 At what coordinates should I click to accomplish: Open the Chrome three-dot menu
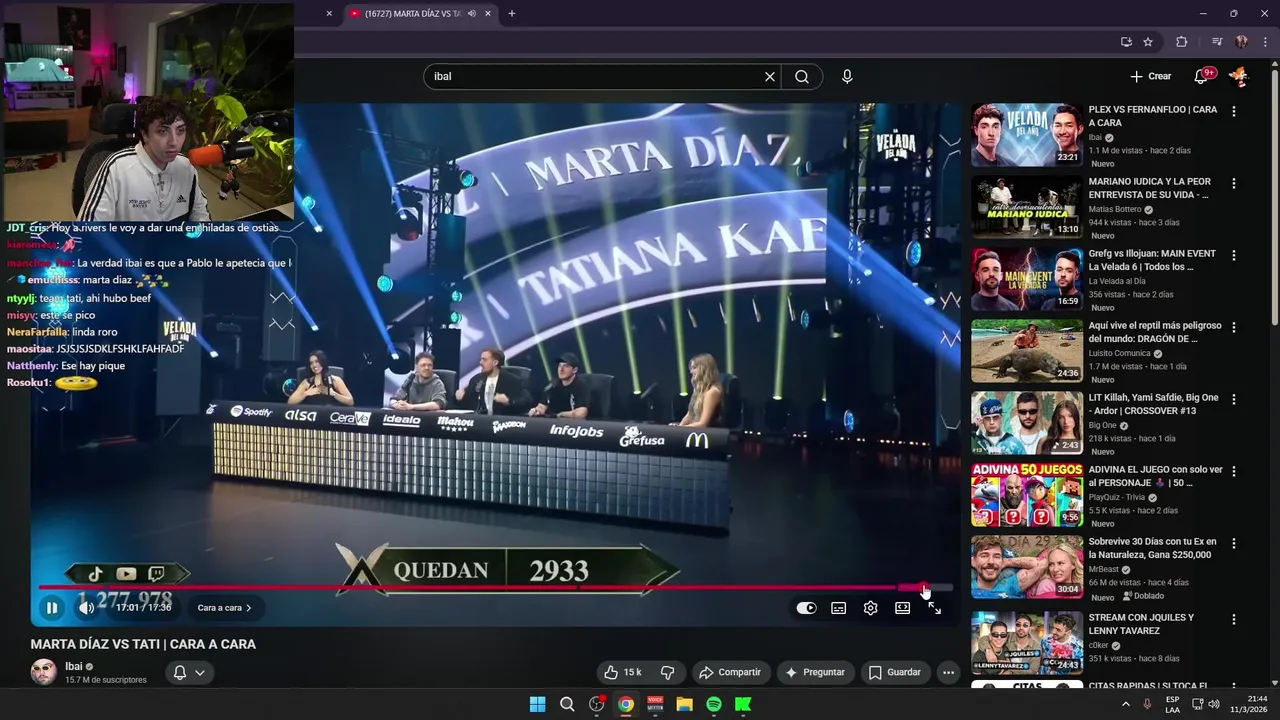[x=1264, y=42]
